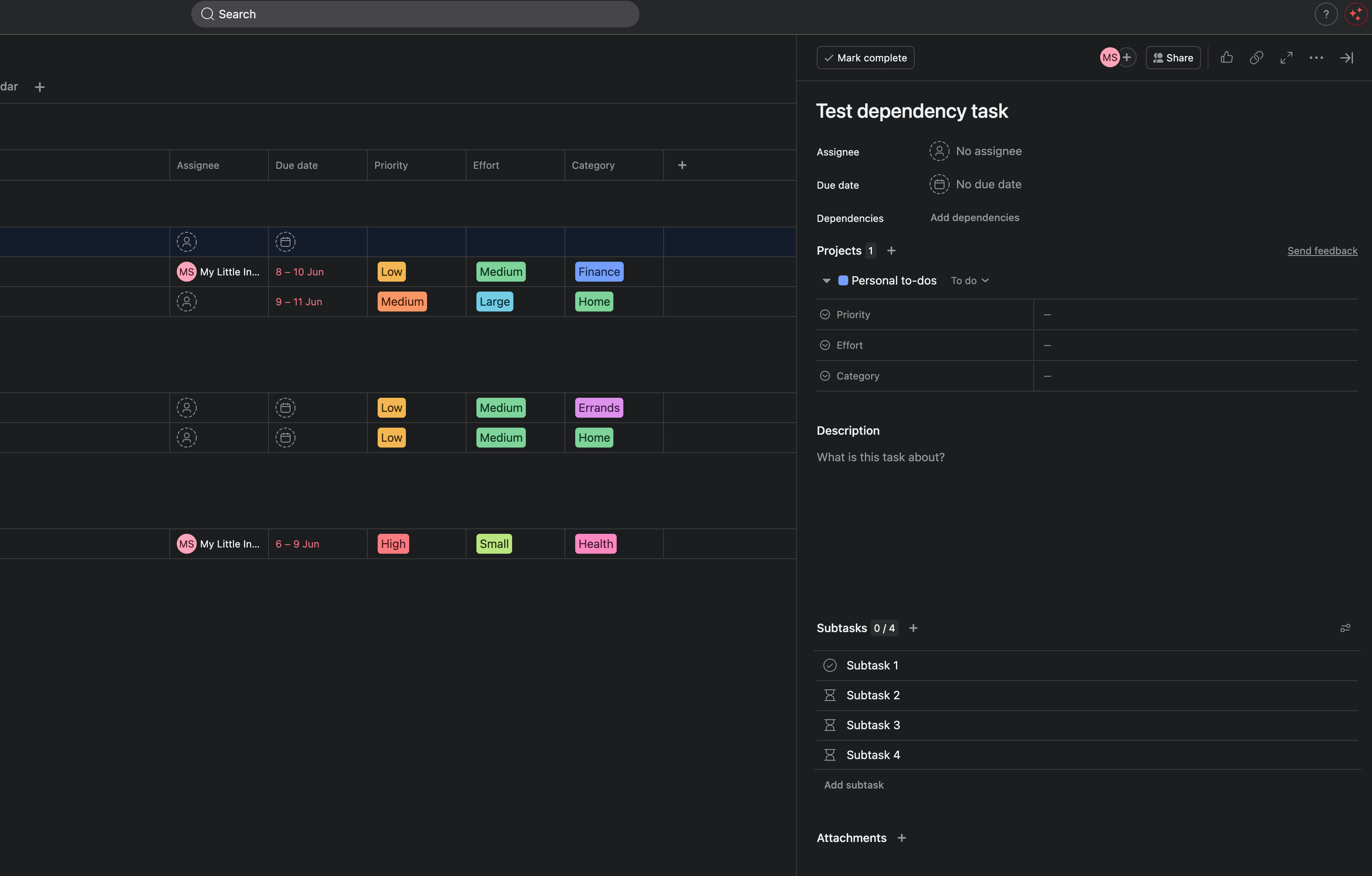Click the Medium priority tag
This screenshot has width=1372, height=876.
402,301
